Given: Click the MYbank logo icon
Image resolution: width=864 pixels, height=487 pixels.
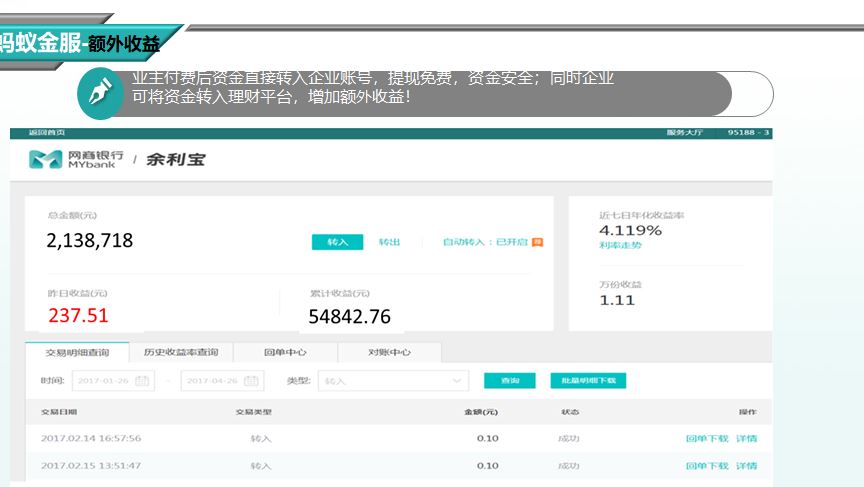Looking at the screenshot, I should [45, 159].
